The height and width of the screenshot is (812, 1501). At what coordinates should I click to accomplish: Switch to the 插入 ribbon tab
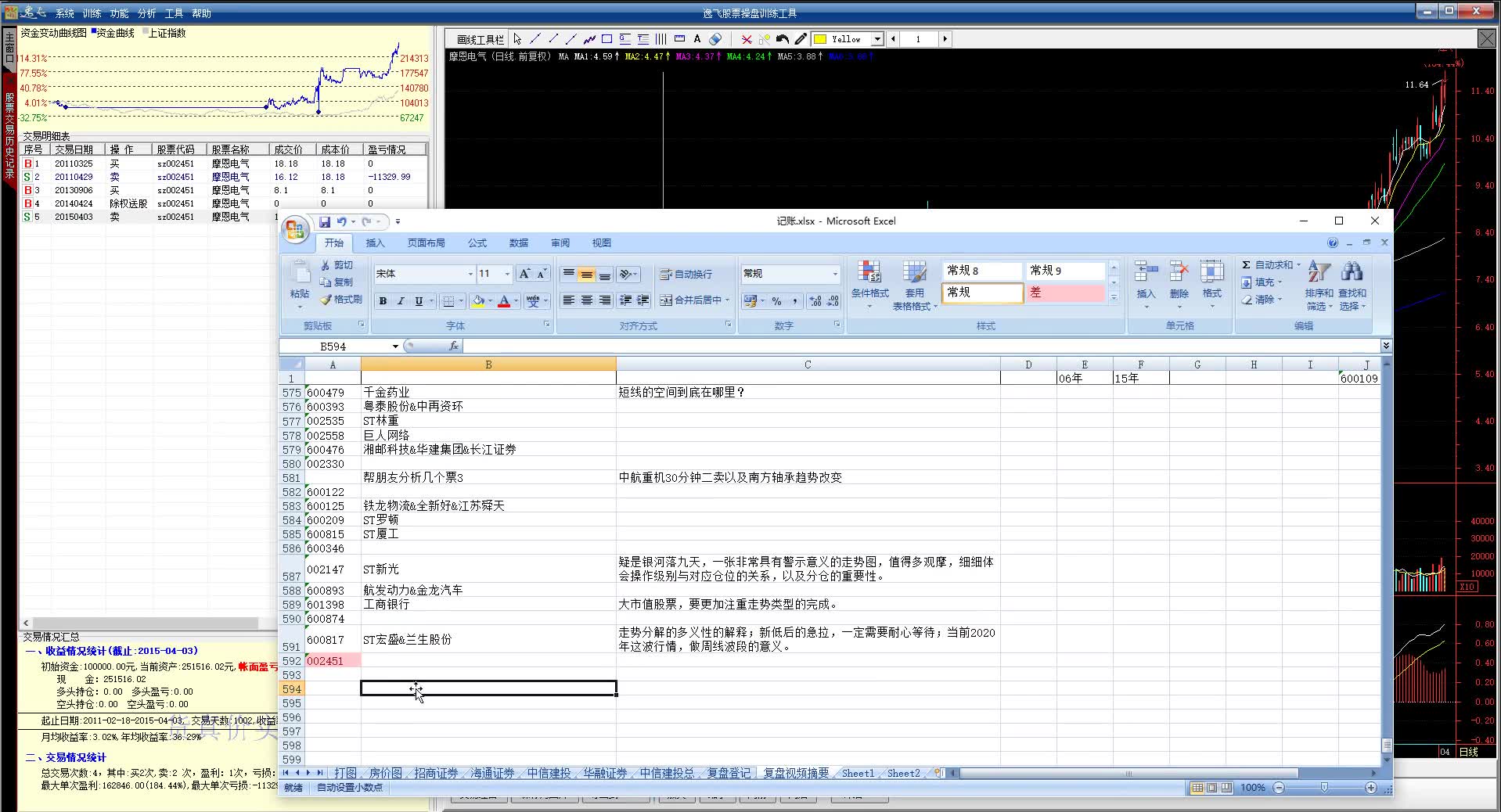point(376,243)
